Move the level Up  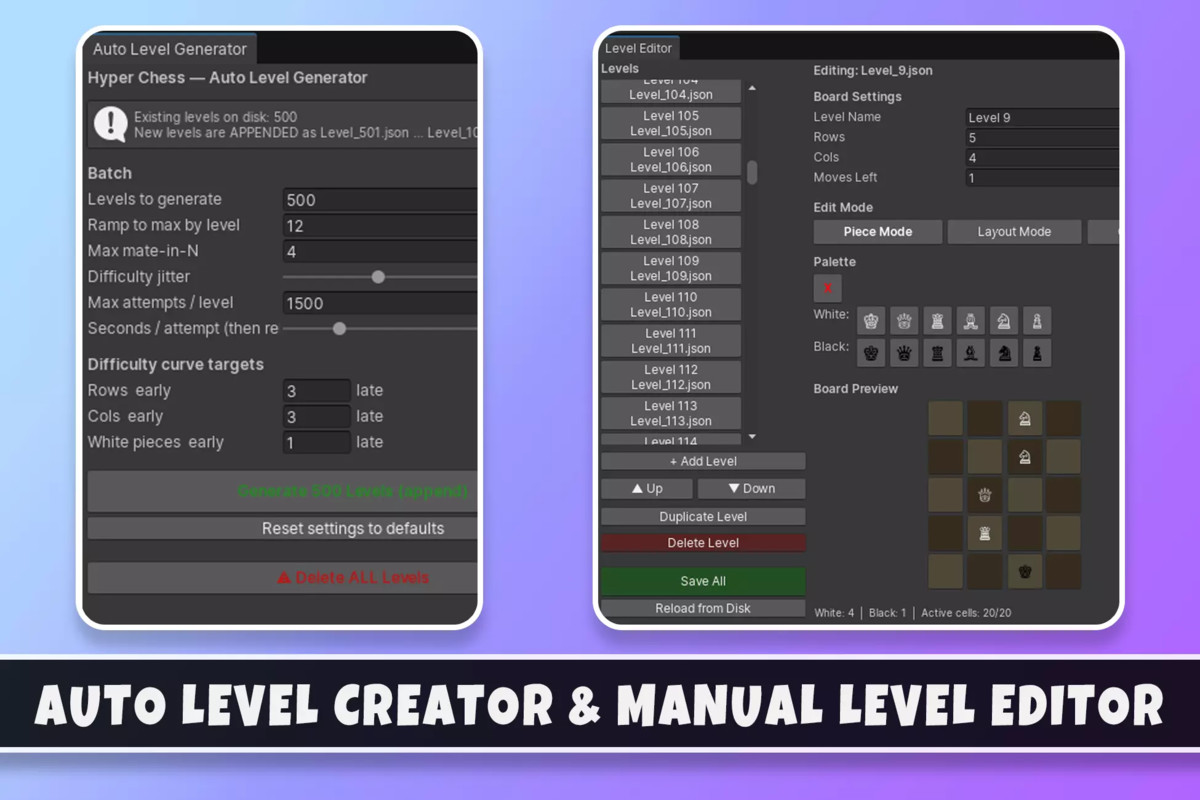[647, 488]
